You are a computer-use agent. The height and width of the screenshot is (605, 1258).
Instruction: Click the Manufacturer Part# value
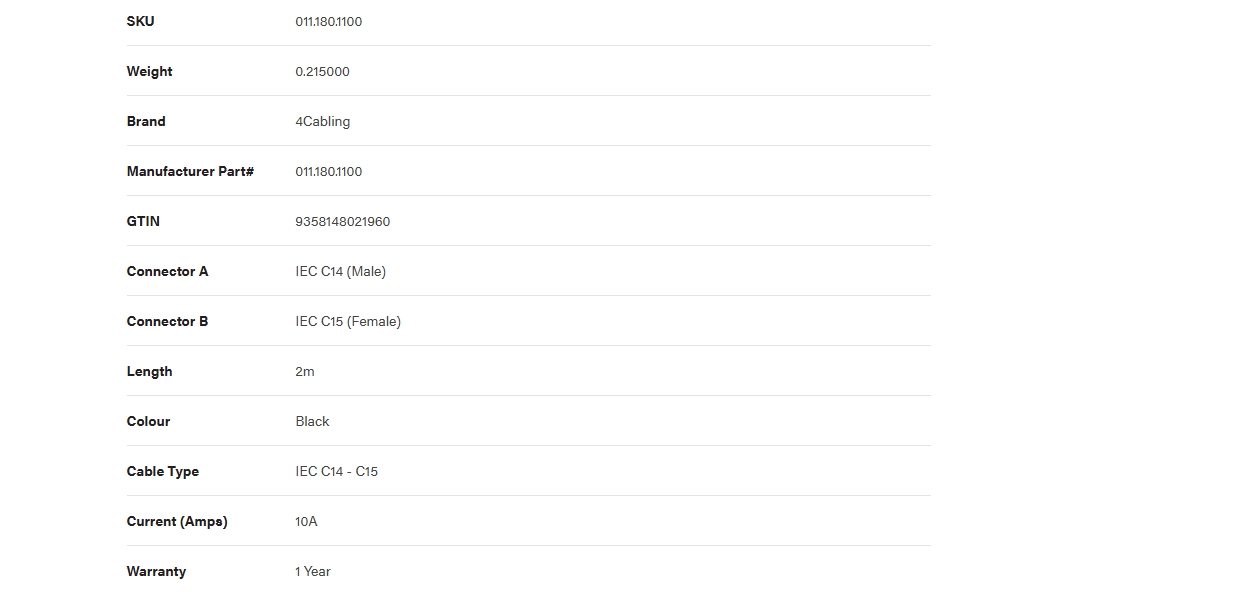(329, 171)
